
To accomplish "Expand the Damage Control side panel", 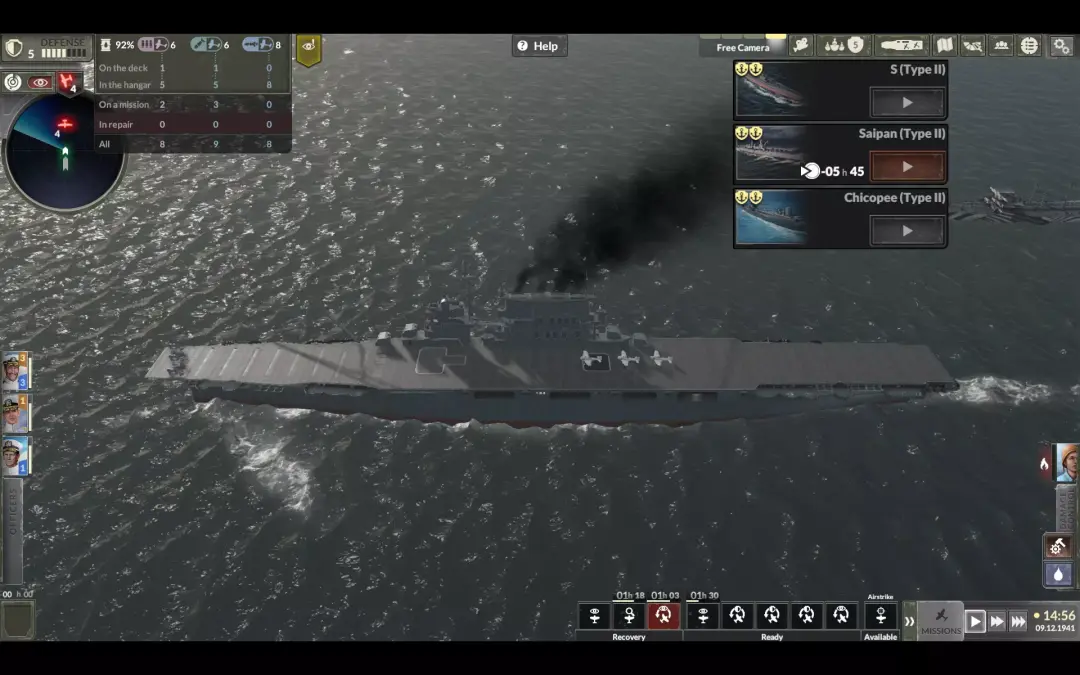I will pos(1066,507).
